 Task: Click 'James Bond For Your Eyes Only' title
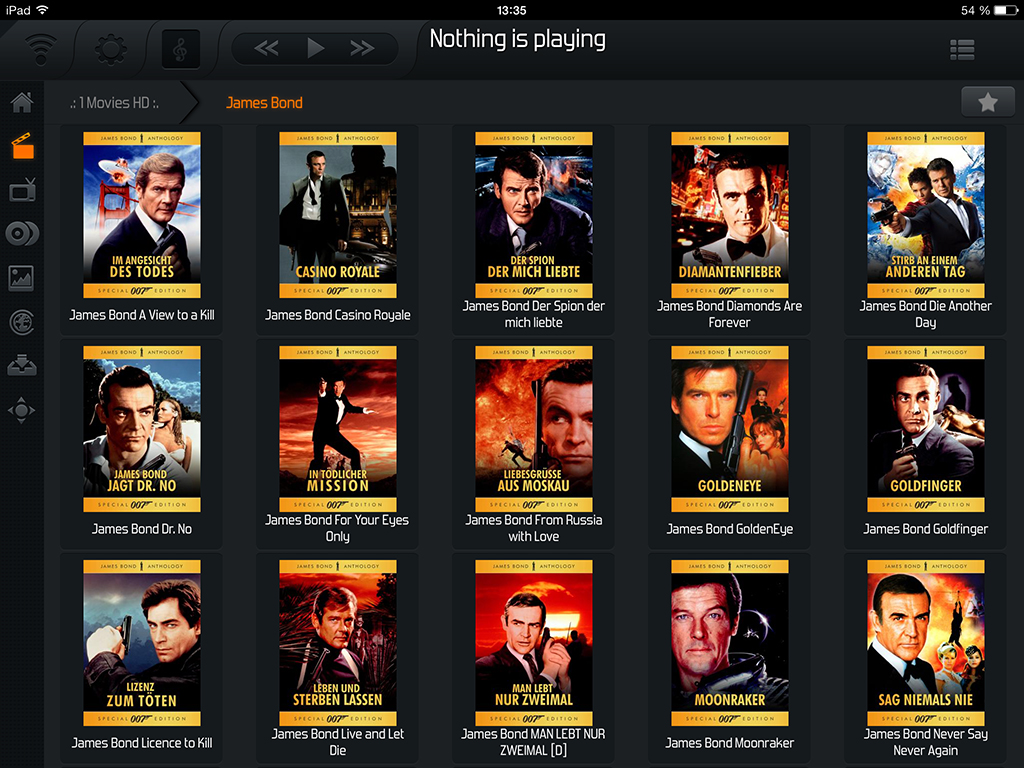click(x=338, y=528)
